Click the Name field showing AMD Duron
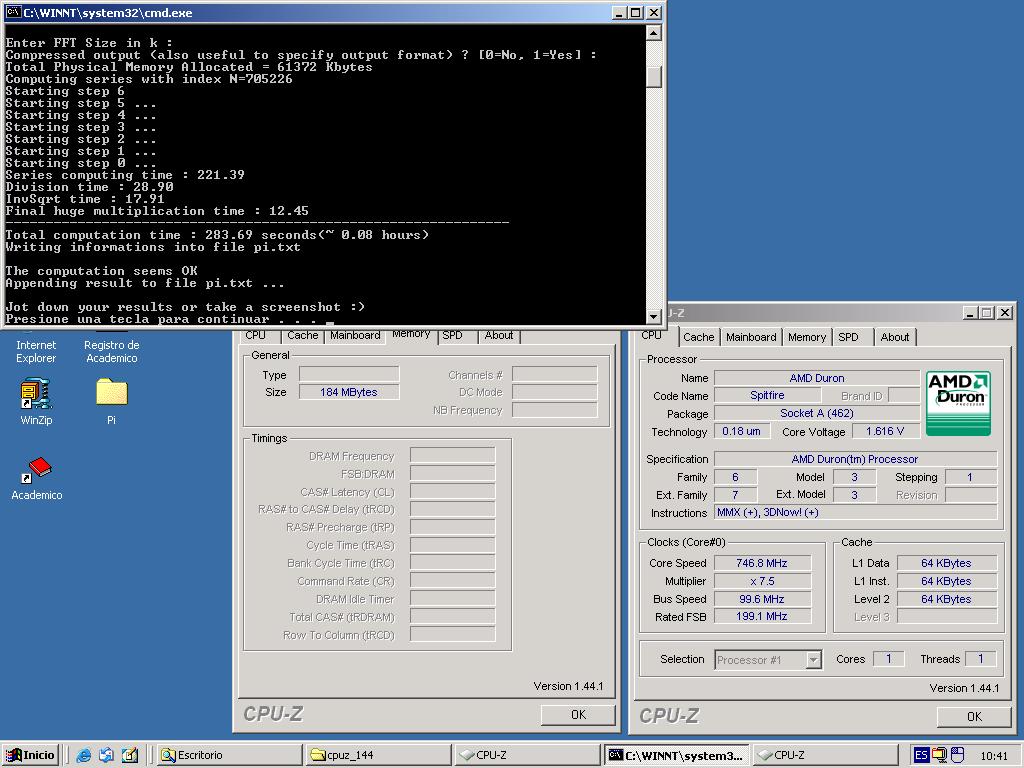The width and height of the screenshot is (1024, 768). (816, 377)
